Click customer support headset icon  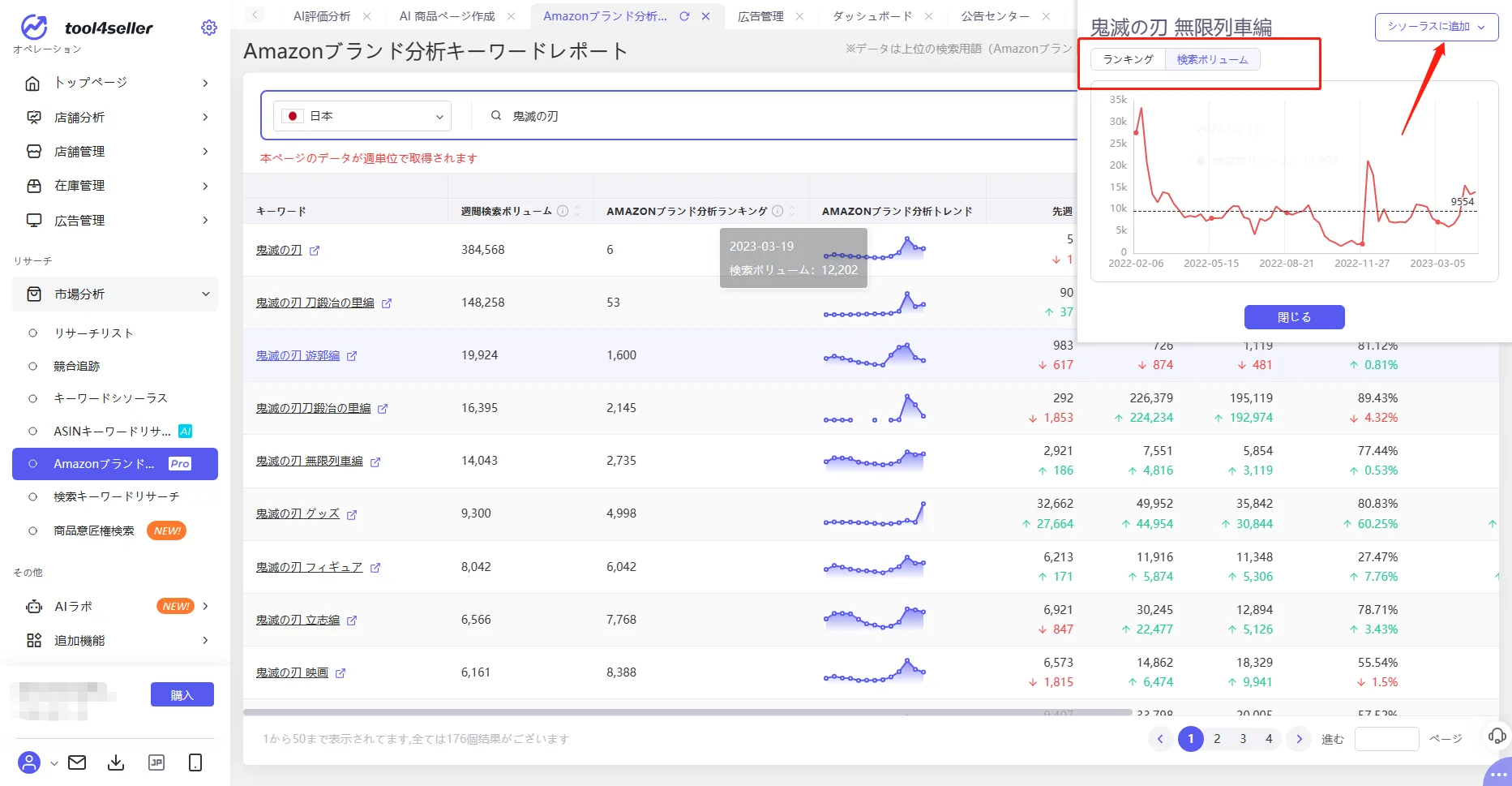coord(1497,736)
